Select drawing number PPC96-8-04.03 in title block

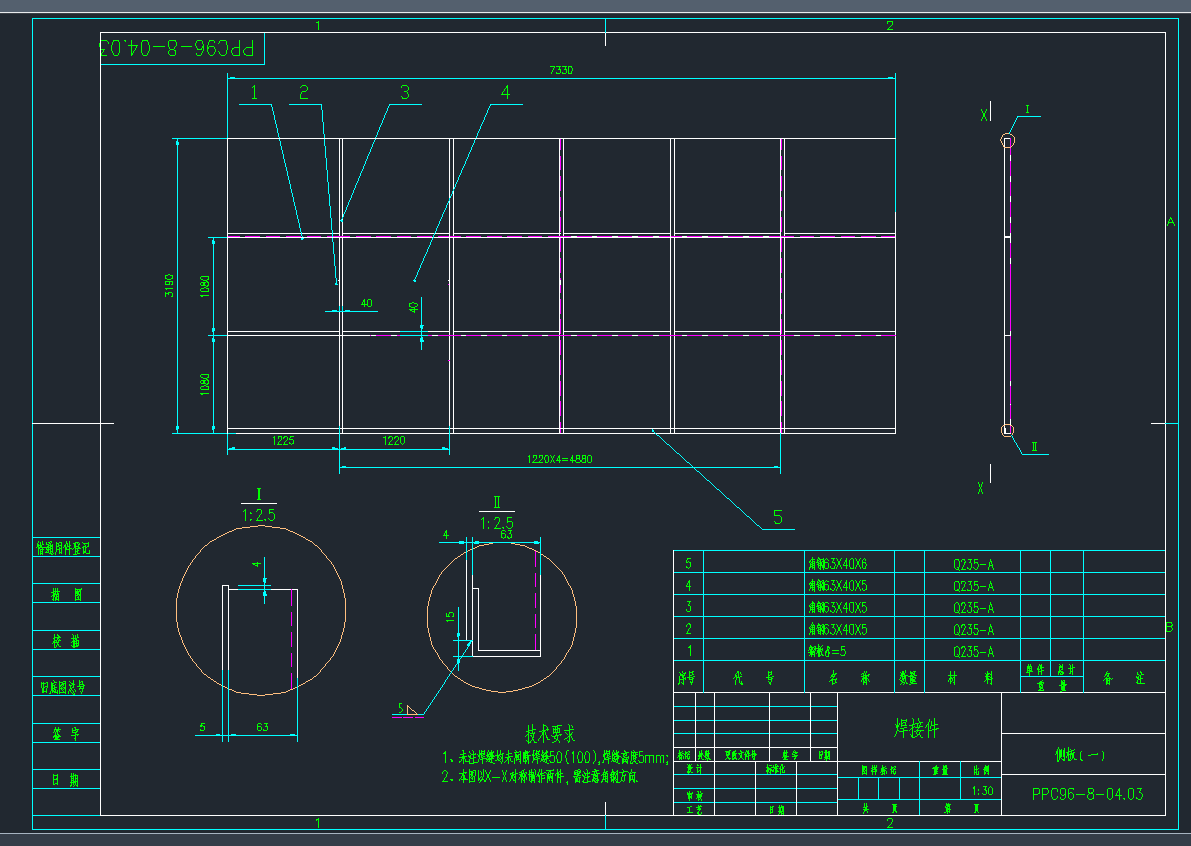click(x=1087, y=794)
